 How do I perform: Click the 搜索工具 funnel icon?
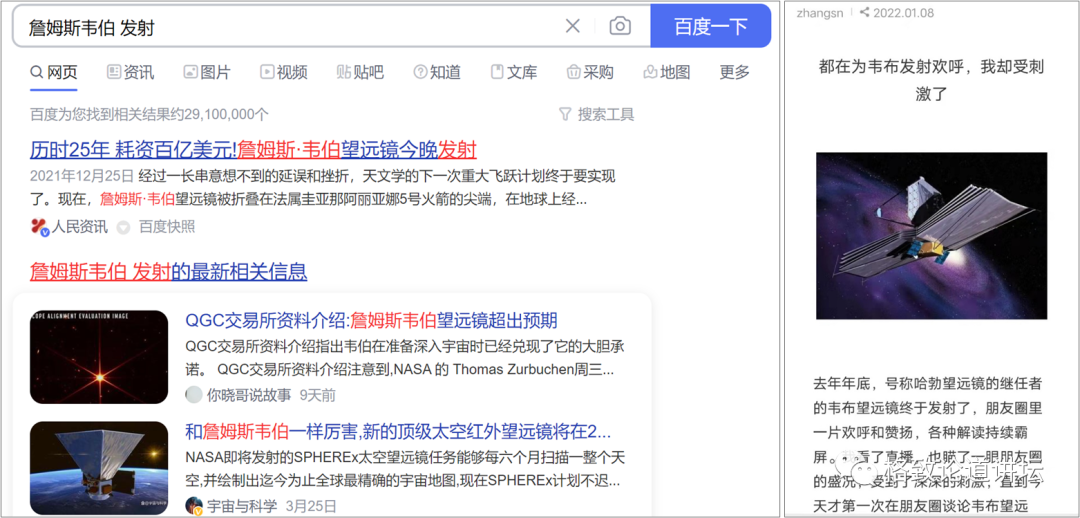click(x=565, y=114)
